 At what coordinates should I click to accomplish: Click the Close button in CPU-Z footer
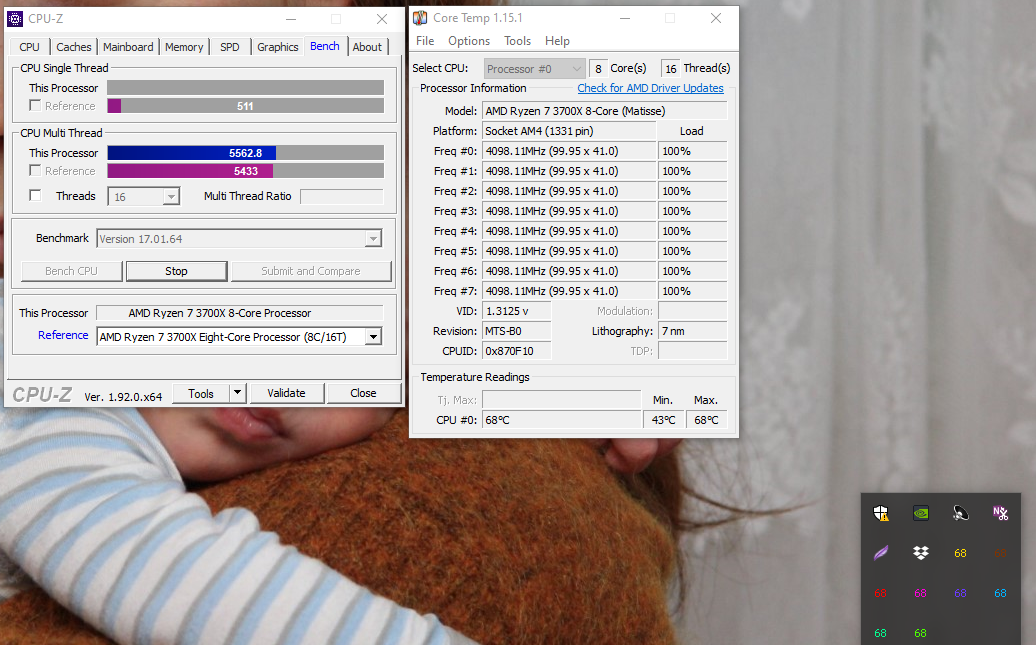pyautogui.click(x=363, y=393)
